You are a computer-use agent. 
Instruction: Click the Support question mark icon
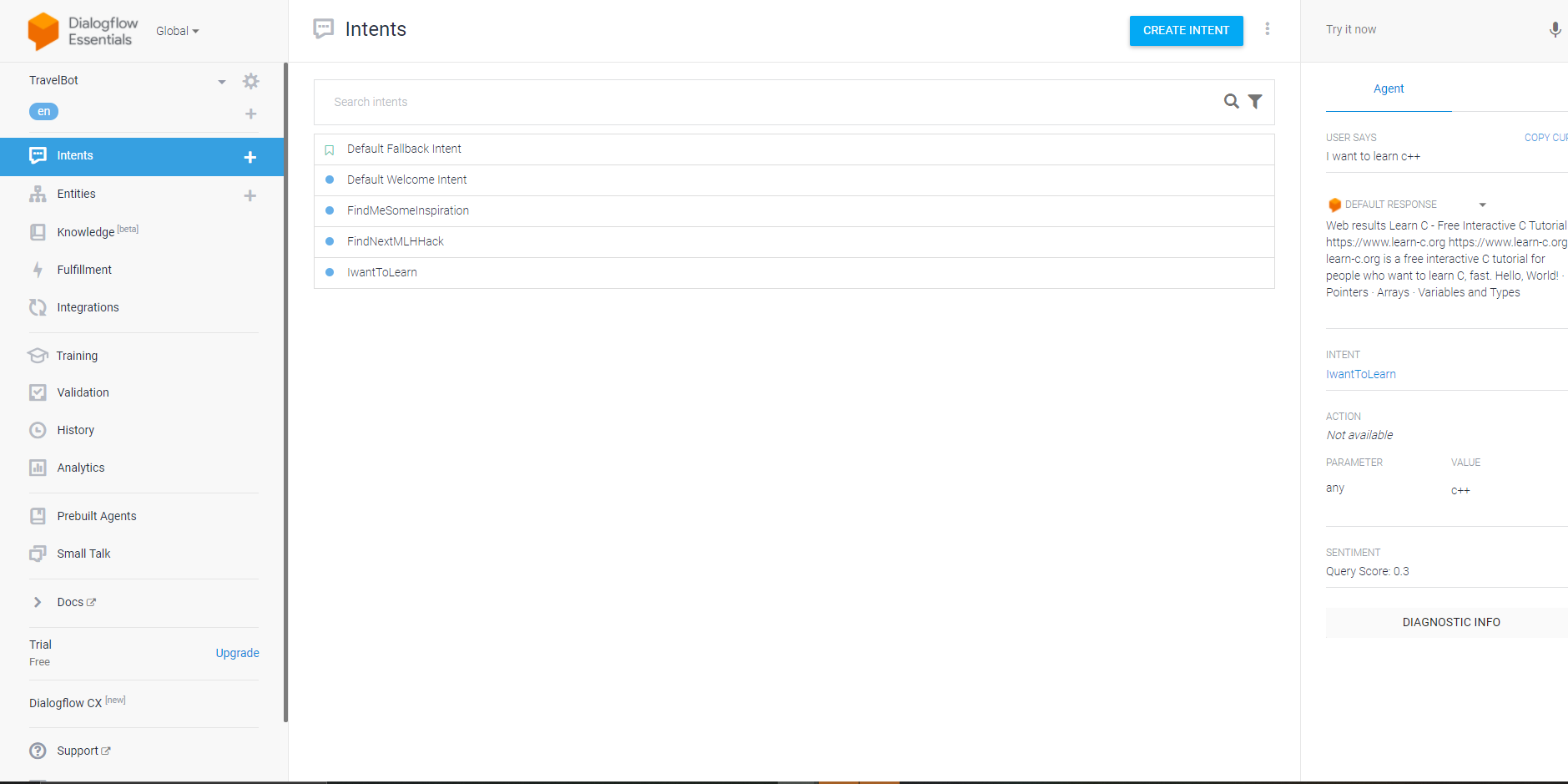[x=38, y=751]
